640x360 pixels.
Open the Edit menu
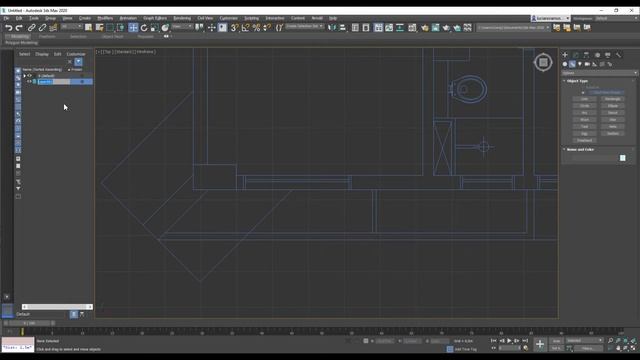click(x=19, y=18)
